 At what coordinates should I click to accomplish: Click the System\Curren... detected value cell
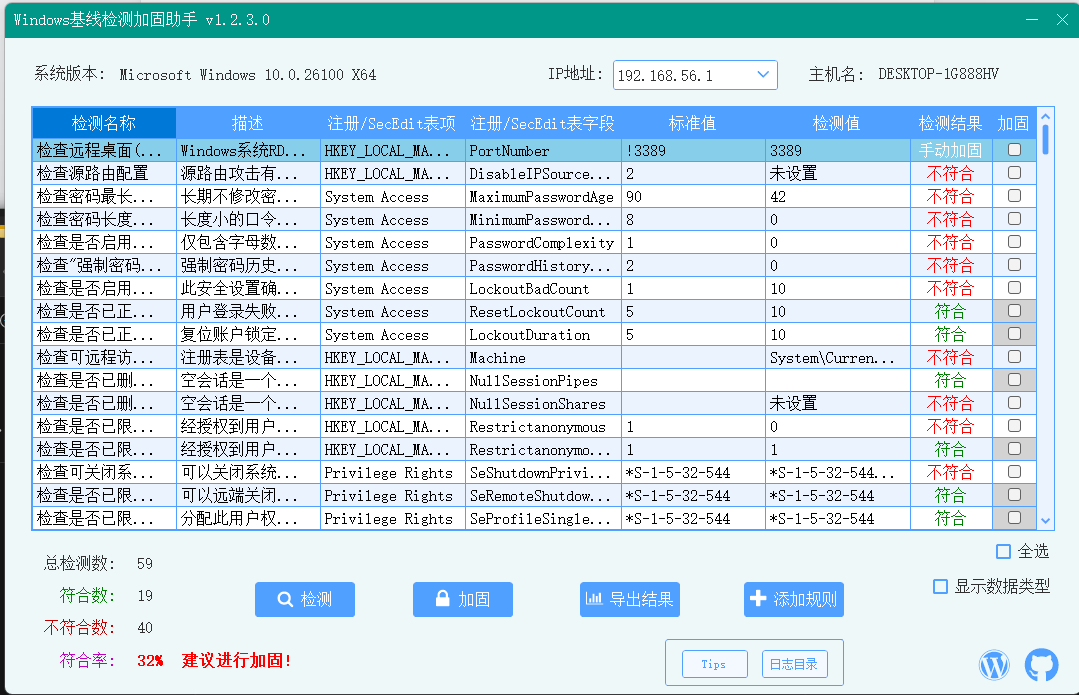tap(837, 358)
